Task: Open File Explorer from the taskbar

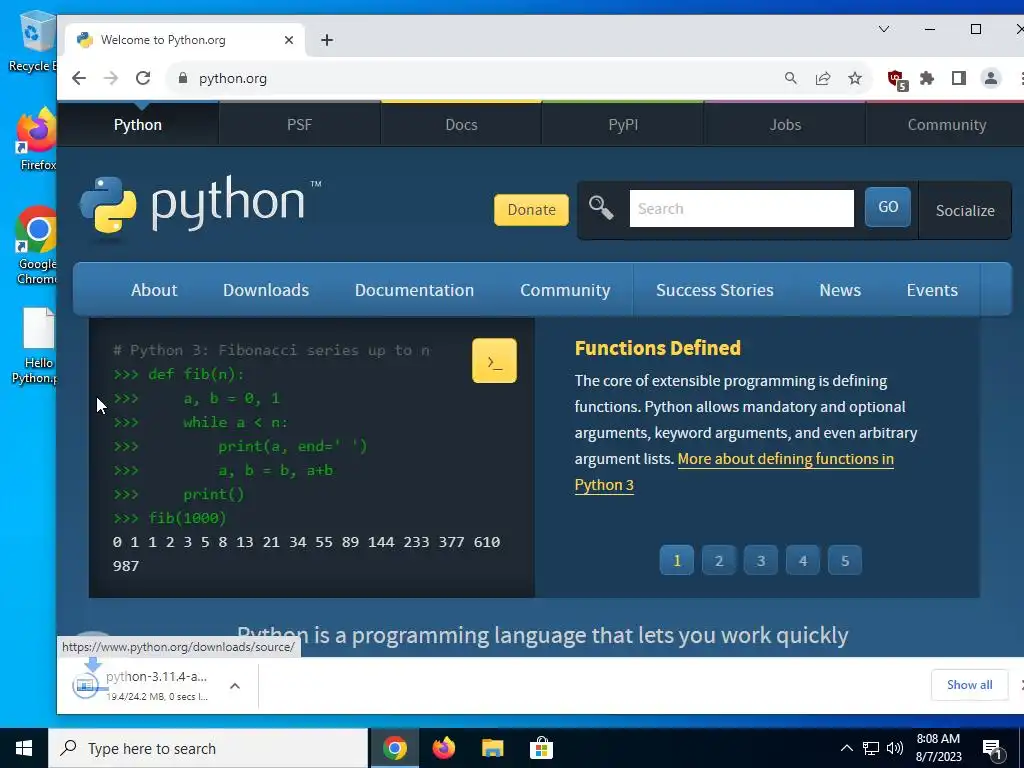Action: point(492,748)
